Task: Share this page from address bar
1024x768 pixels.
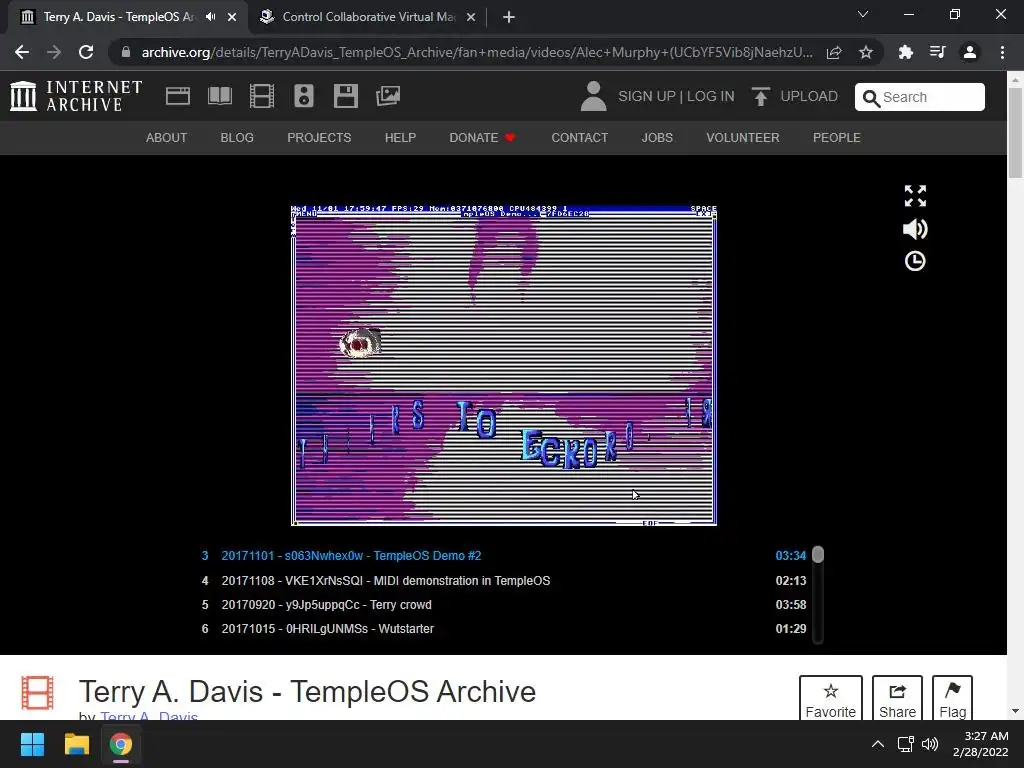Action: (834, 52)
